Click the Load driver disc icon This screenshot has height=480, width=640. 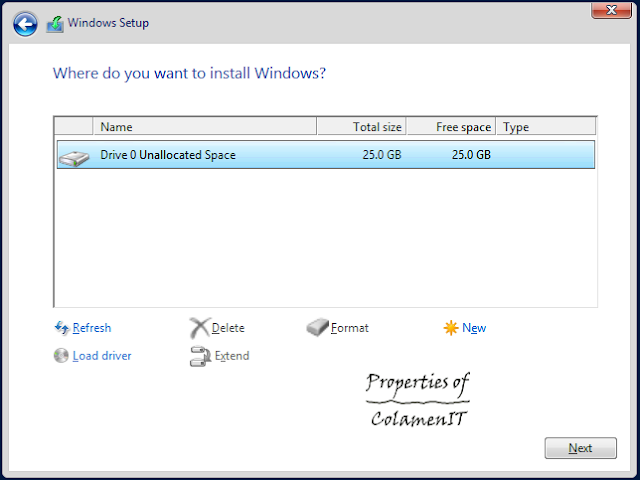[61, 356]
